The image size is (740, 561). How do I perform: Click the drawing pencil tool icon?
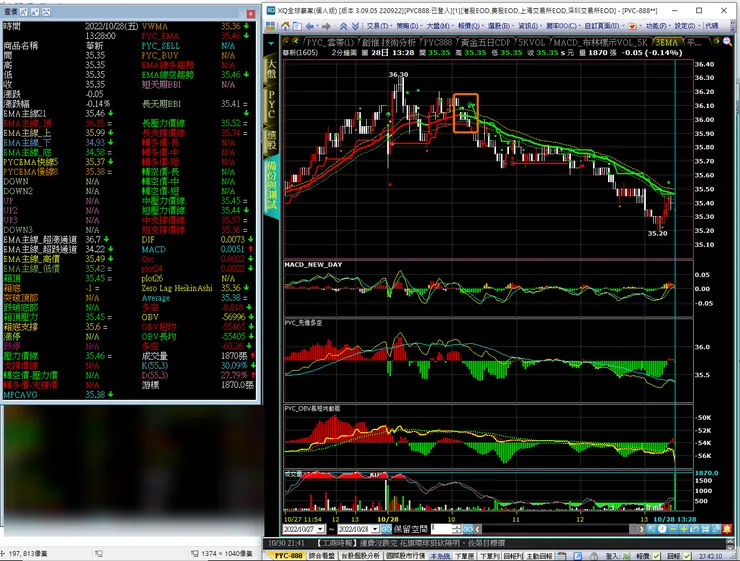point(716,529)
